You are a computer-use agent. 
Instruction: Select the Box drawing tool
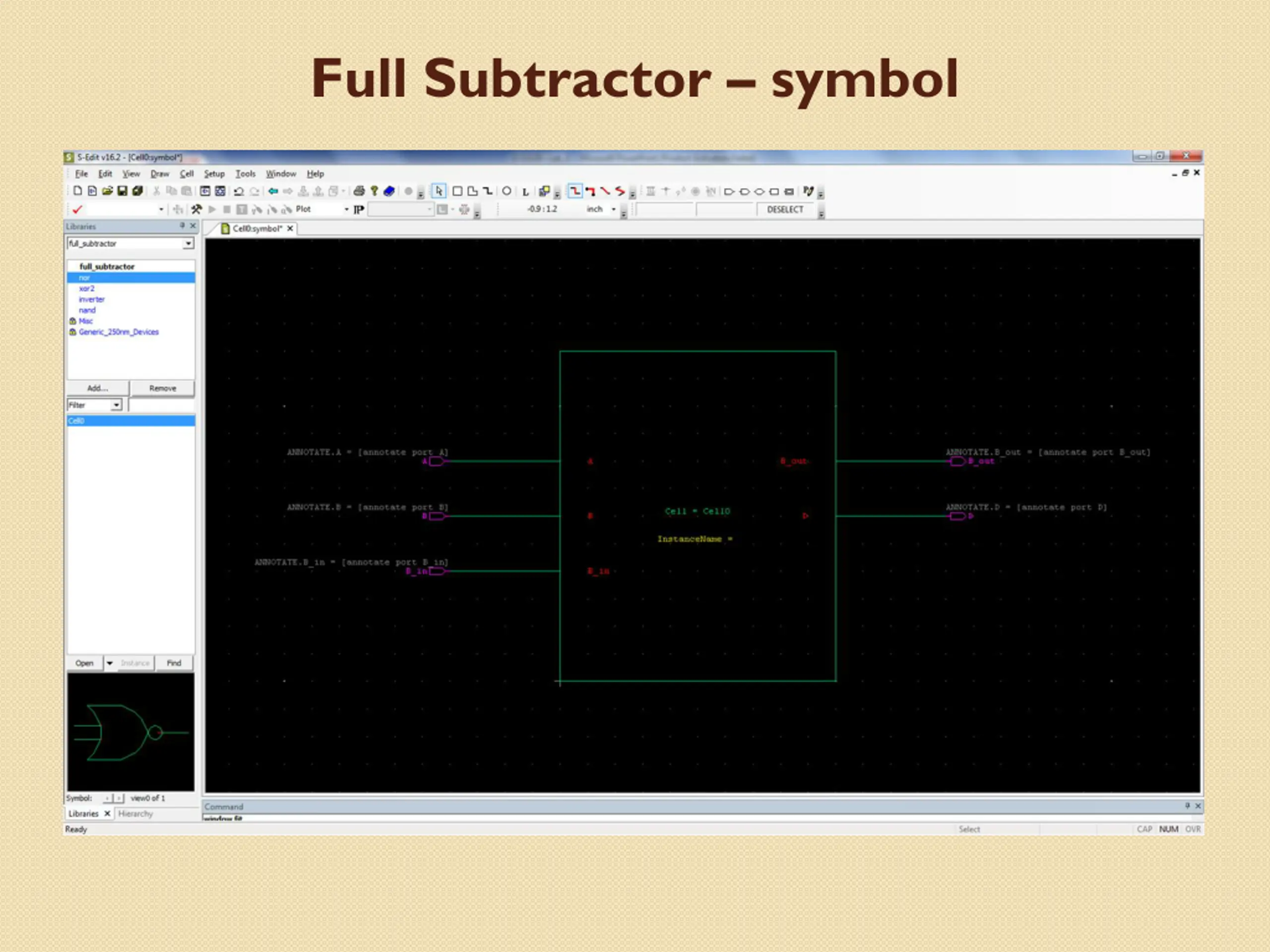[457, 191]
